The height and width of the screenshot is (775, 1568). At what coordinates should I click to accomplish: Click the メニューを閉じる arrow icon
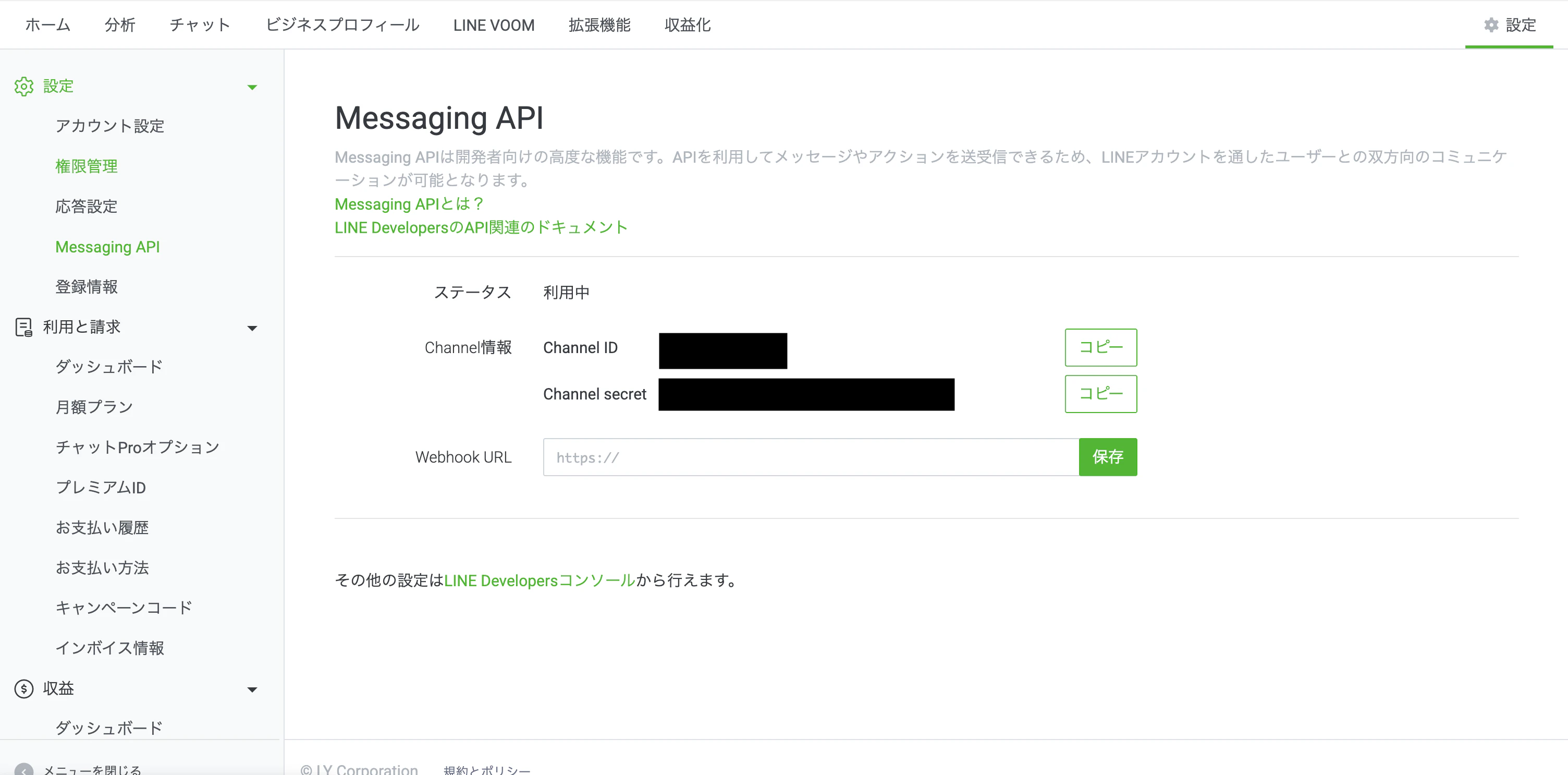tap(24, 769)
